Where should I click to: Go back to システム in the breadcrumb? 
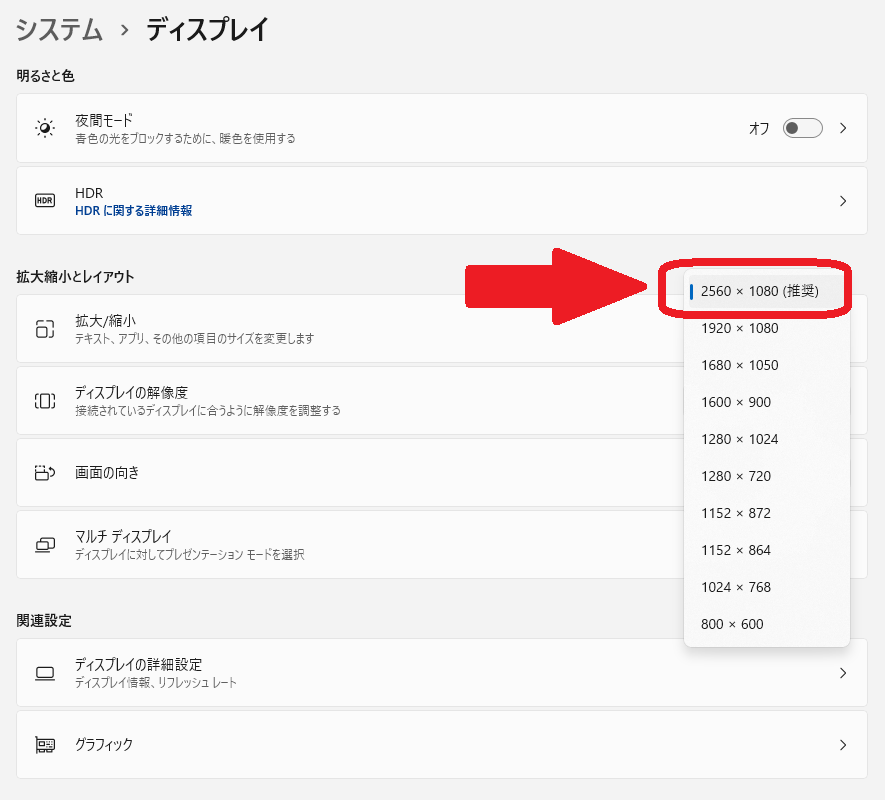point(59,29)
